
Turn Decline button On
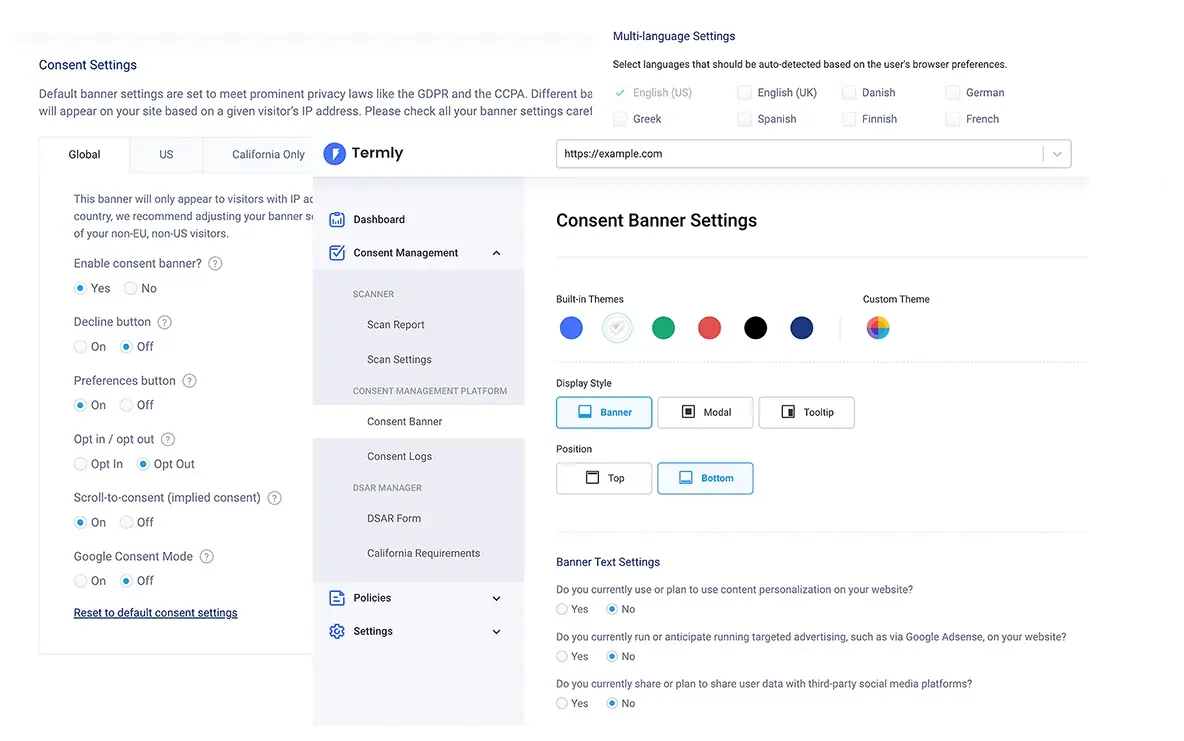pos(80,347)
